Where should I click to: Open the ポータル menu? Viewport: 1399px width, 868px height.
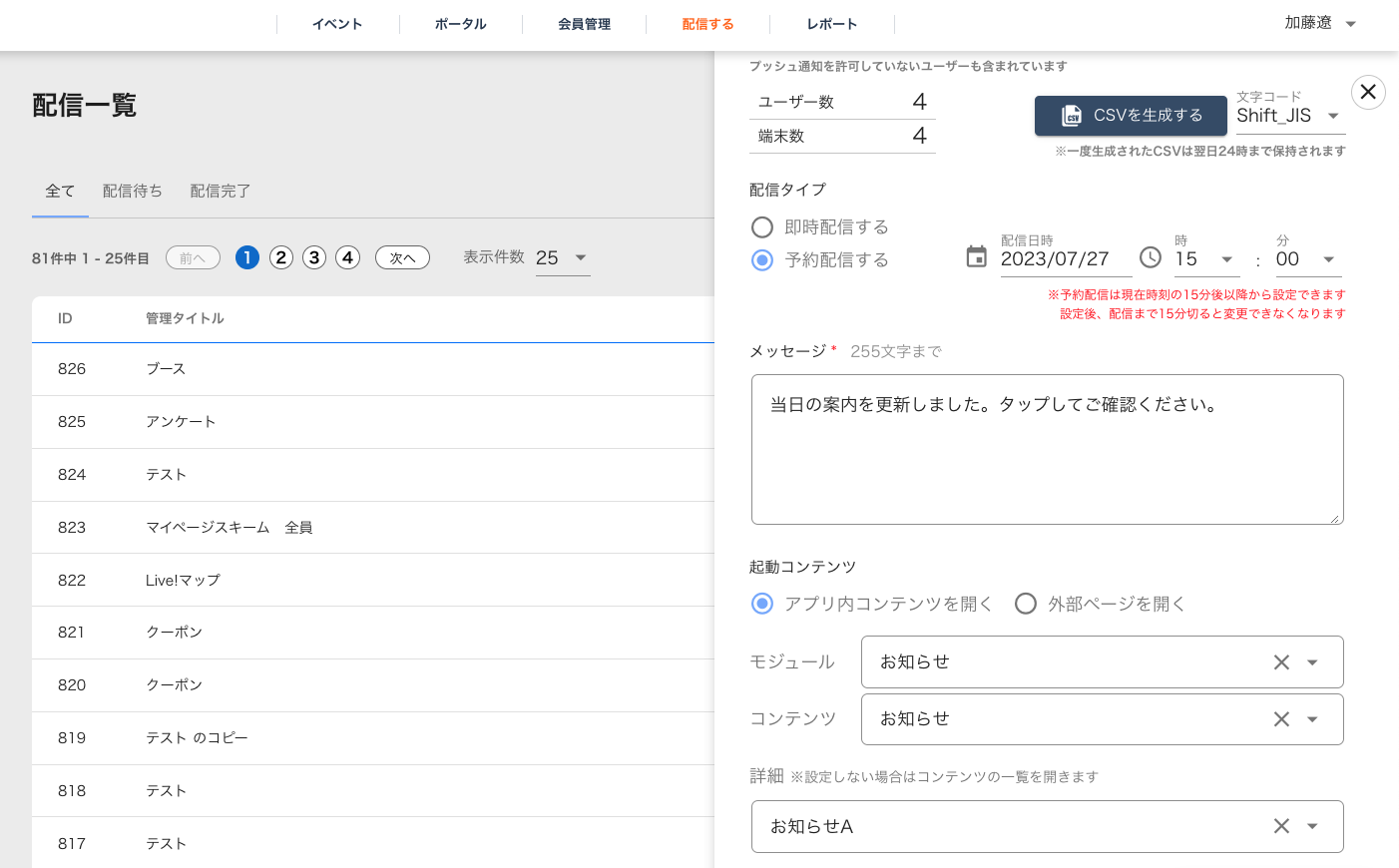pyautogui.click(x=460, y=24)
